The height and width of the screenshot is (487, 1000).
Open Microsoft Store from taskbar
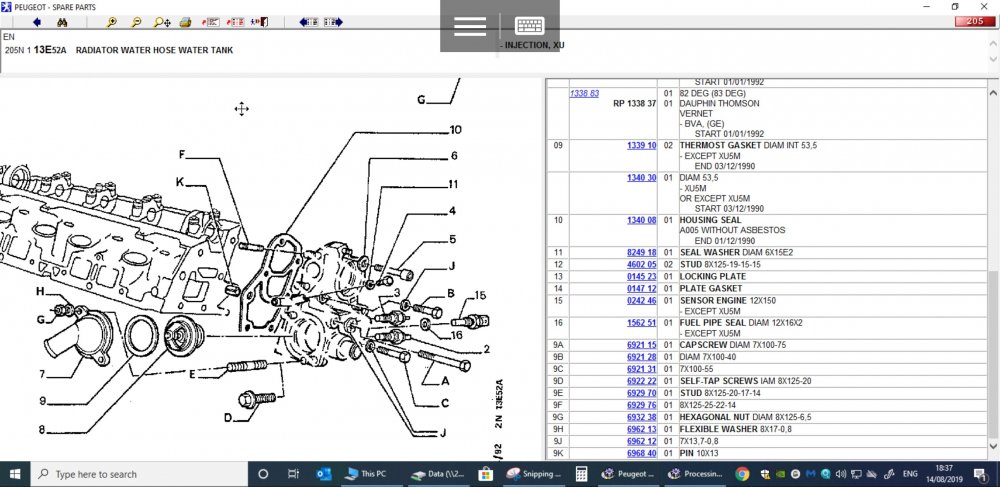[x=485, y=474]
